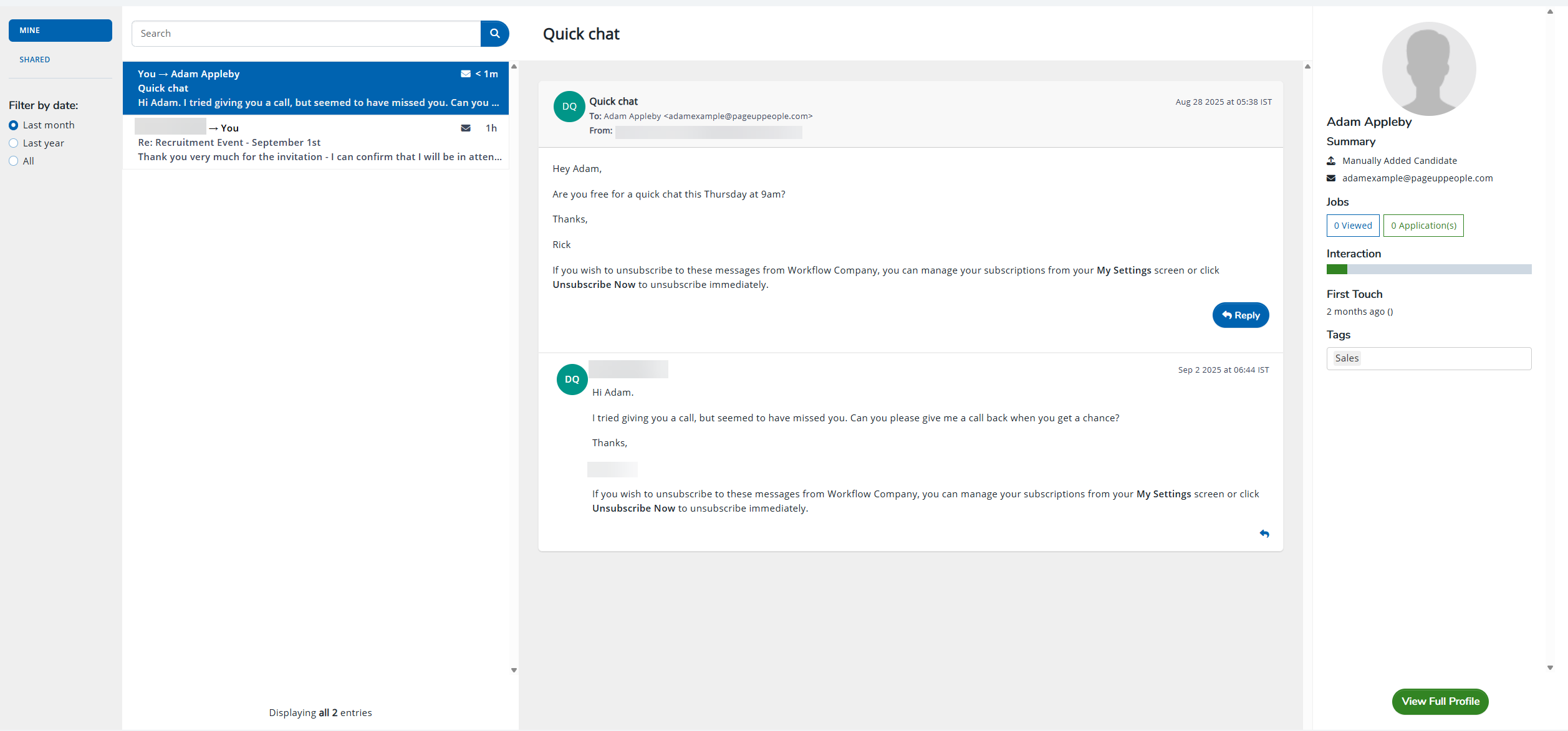Open View Full Profile
Image resolution: width=1568 pixels, height=731 pixels.
pos(1440,702)
